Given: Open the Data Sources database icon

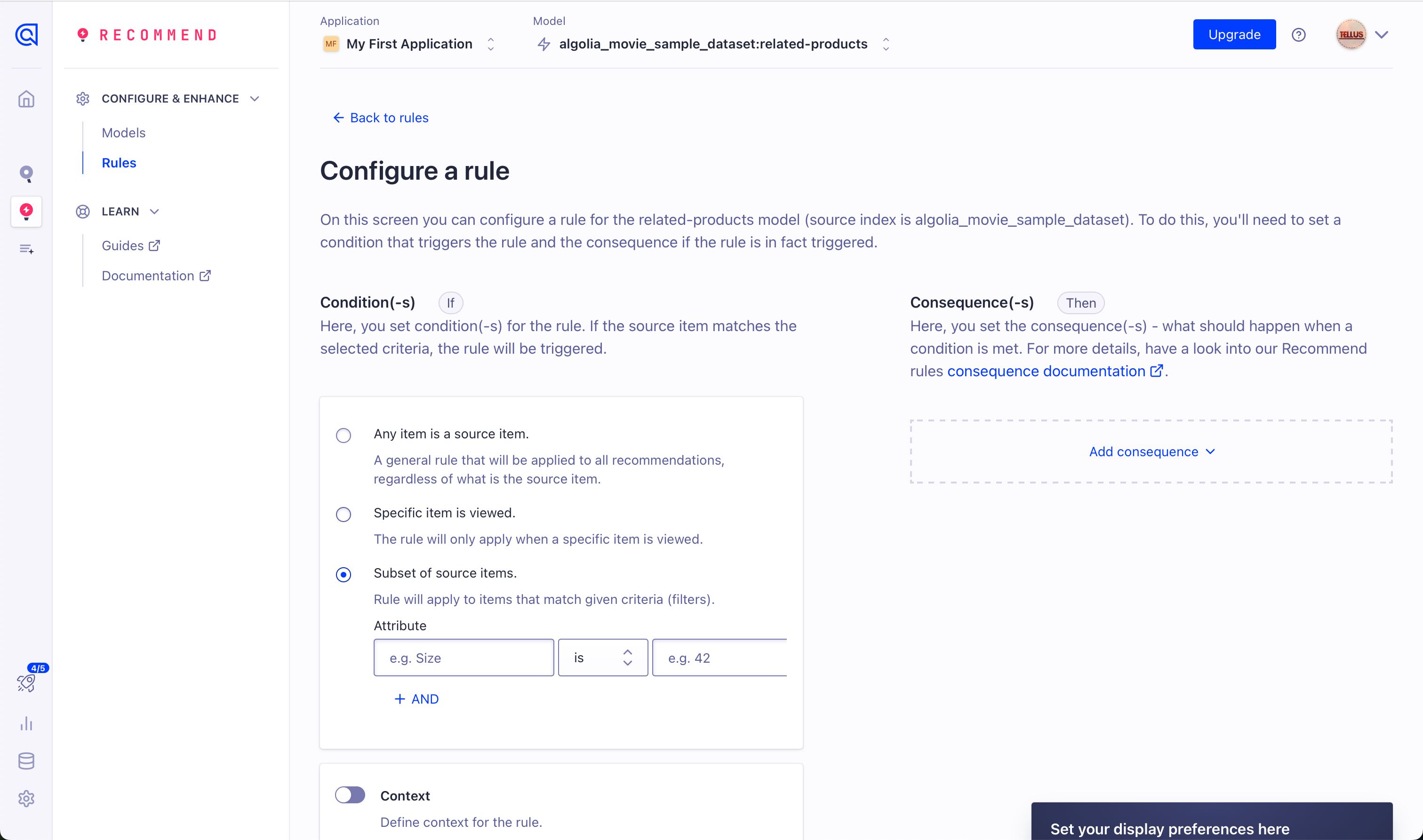Looking at the screenshot, I should (x=26, y=761).
